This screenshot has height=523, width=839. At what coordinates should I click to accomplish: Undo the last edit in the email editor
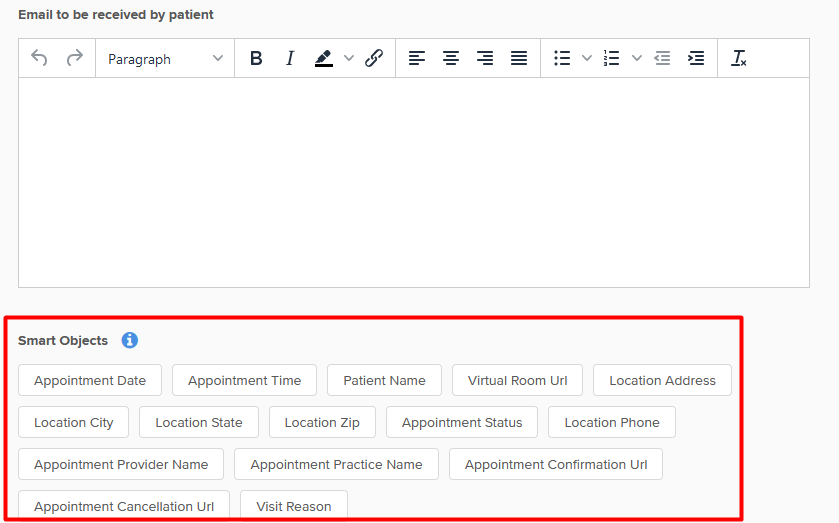click(39, 58)
